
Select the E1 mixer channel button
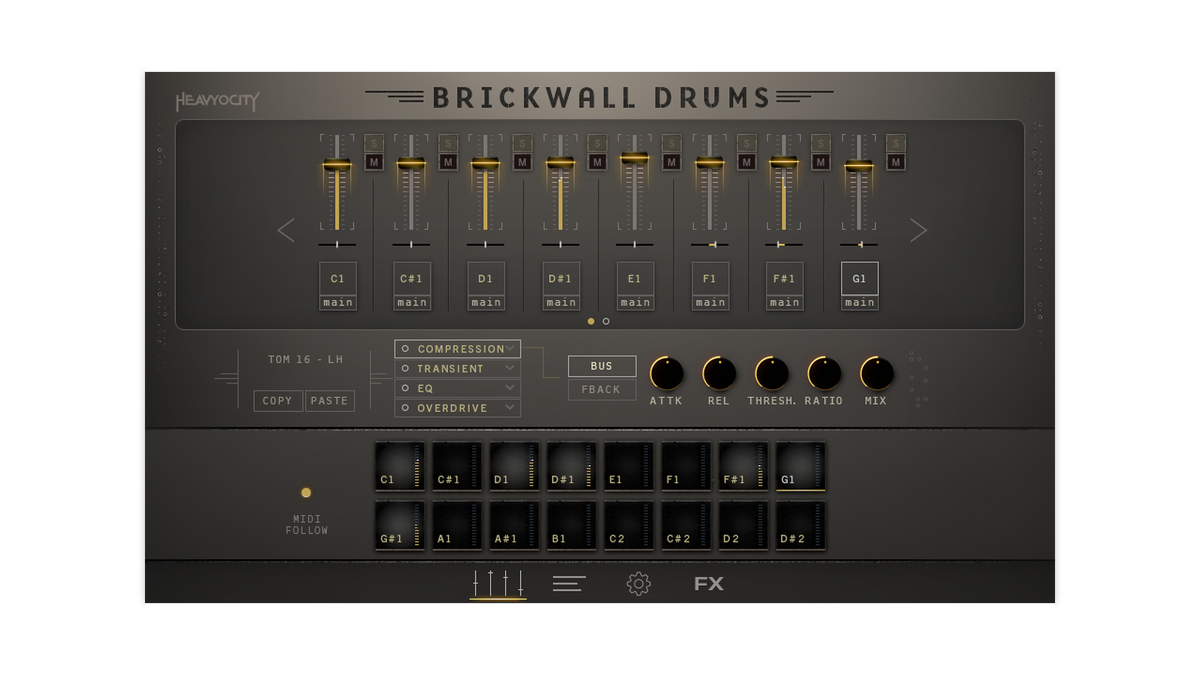click(x=635, y=279)
